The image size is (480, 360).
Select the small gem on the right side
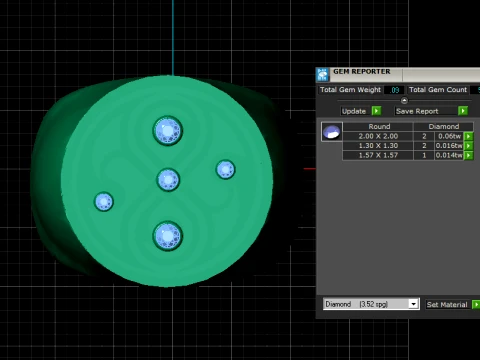click(226, 169)
